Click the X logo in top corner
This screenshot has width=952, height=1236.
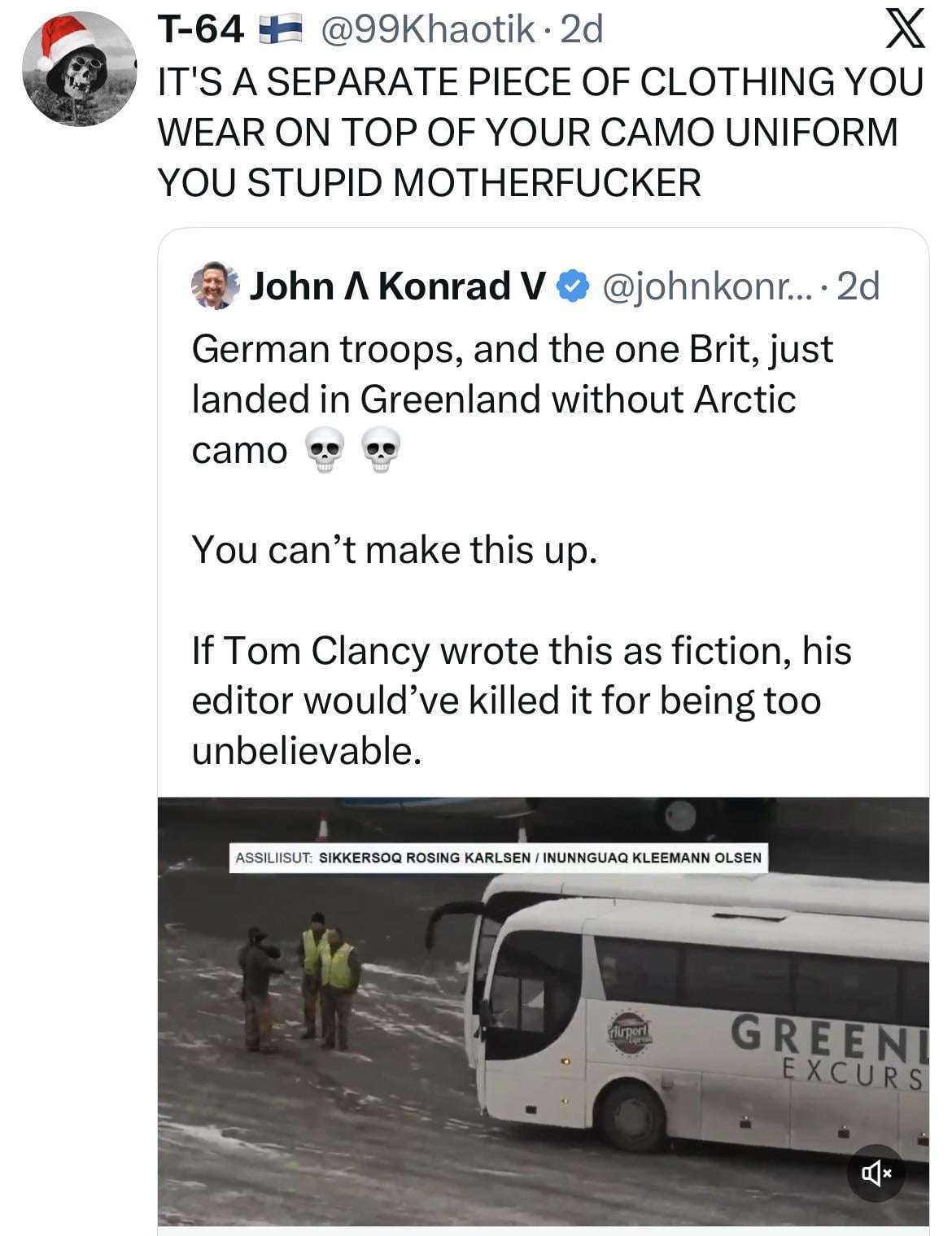coord(903,30)
